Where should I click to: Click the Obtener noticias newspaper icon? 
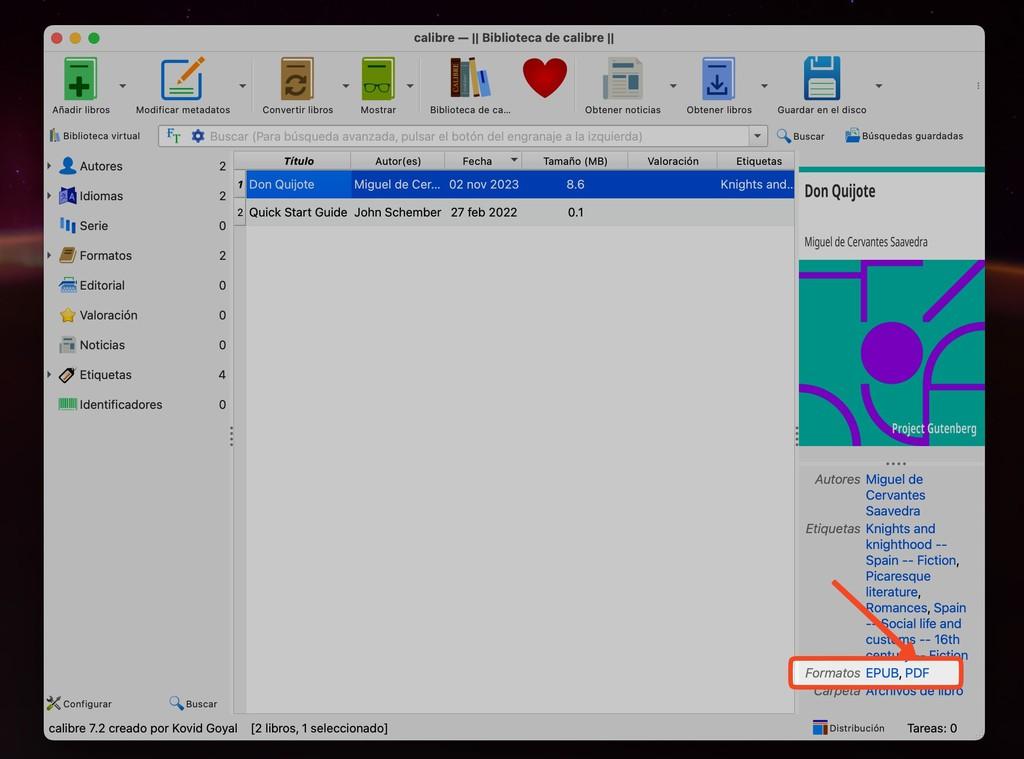[x=622, y=78]
